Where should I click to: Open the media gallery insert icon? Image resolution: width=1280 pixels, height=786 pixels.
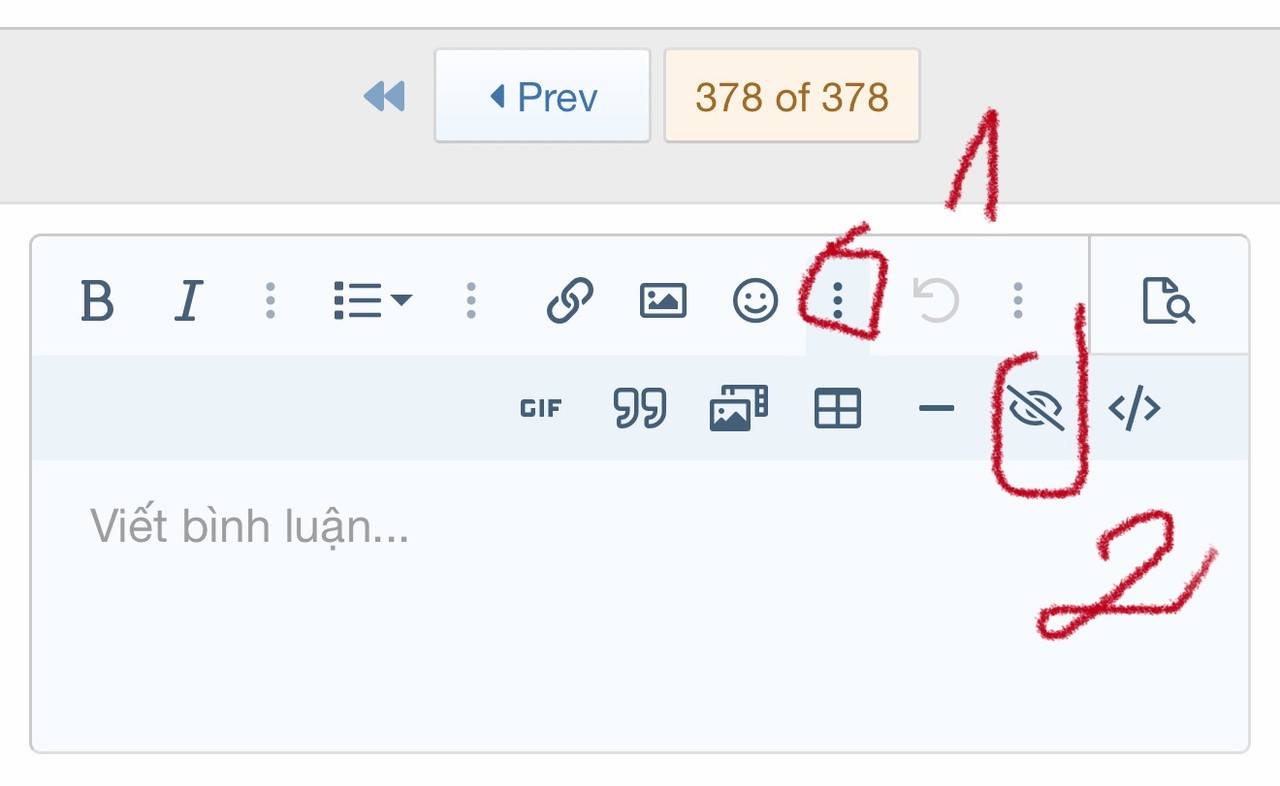click(x=738, y=408)
